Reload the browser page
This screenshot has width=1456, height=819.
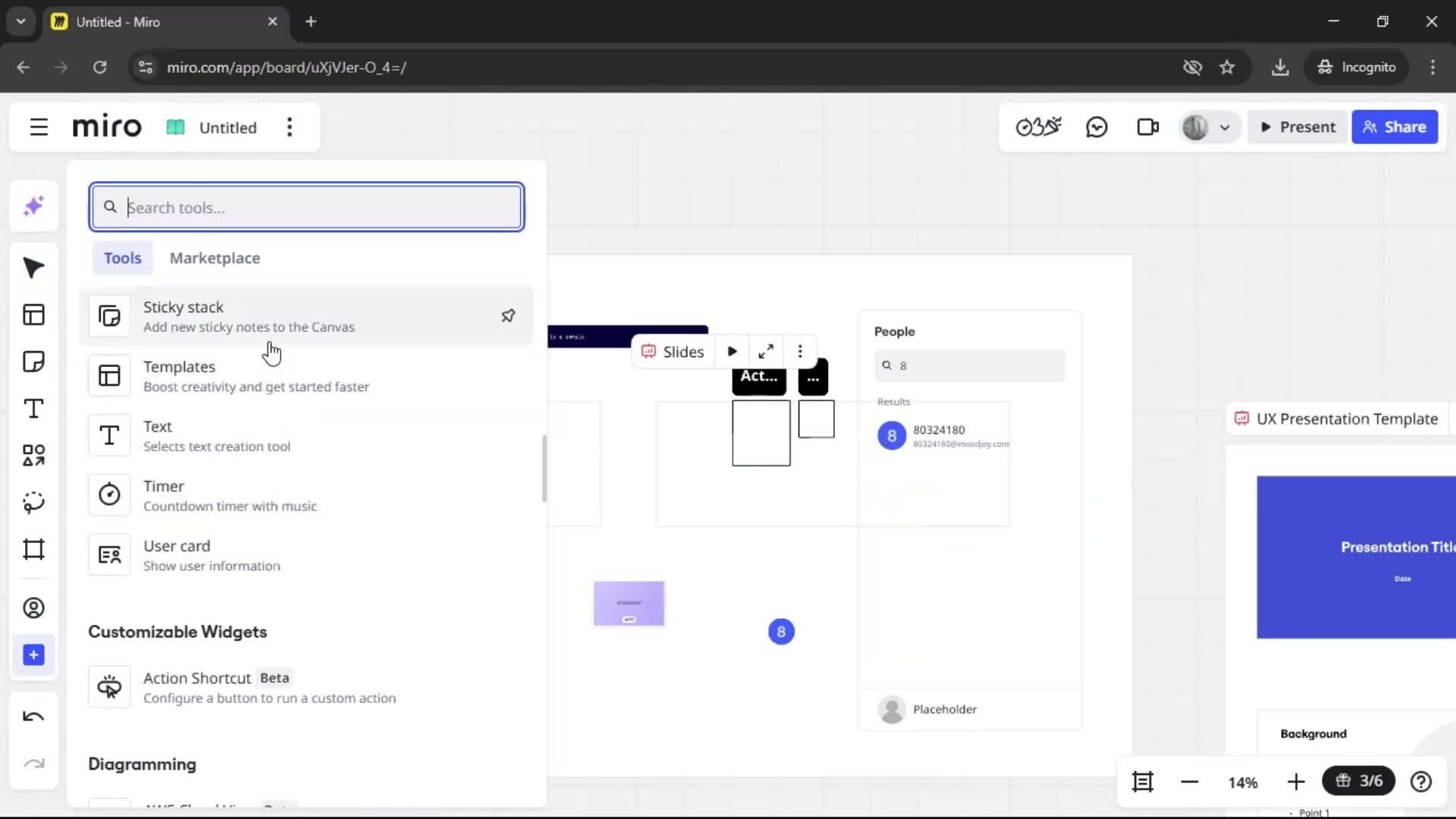99,67
